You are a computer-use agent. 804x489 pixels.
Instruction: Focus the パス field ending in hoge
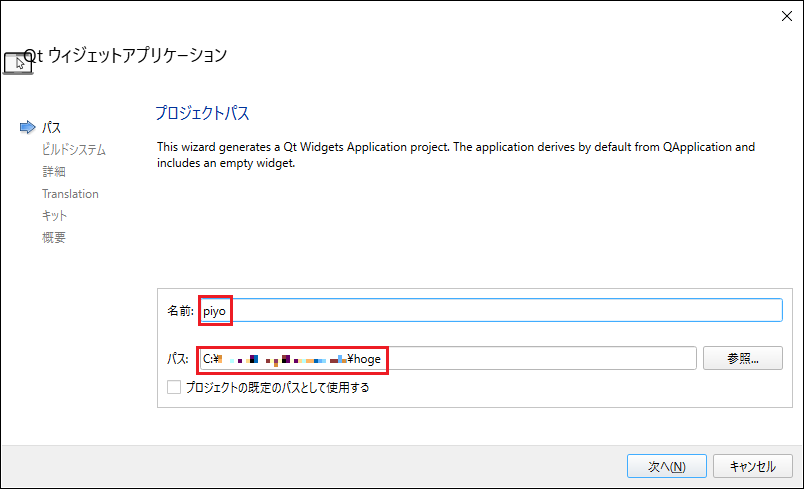[x=447, y=358]
